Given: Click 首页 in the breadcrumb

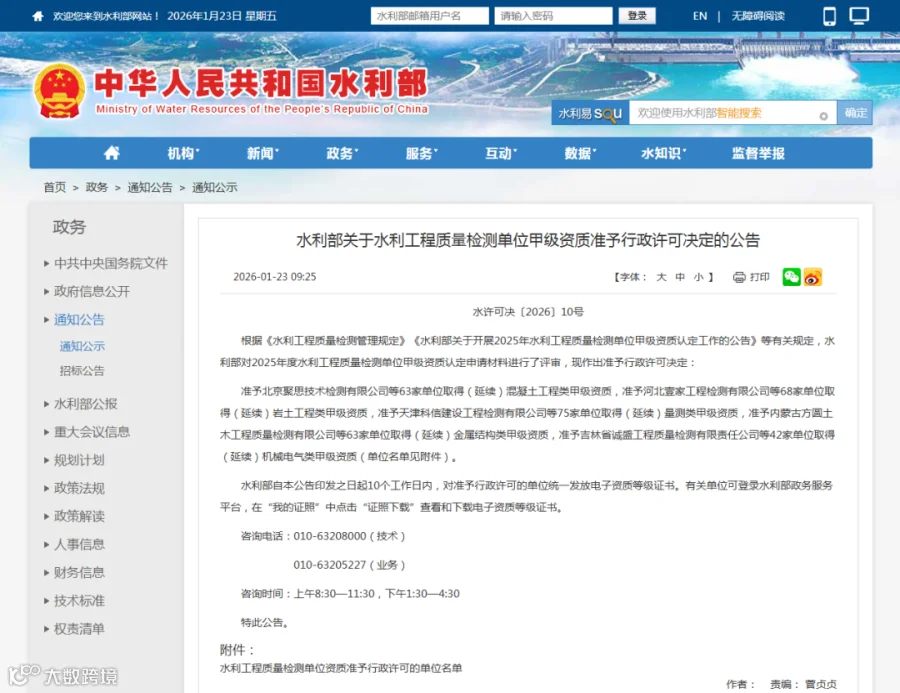Looking at the screenshot, I should [x=55, y=187].
